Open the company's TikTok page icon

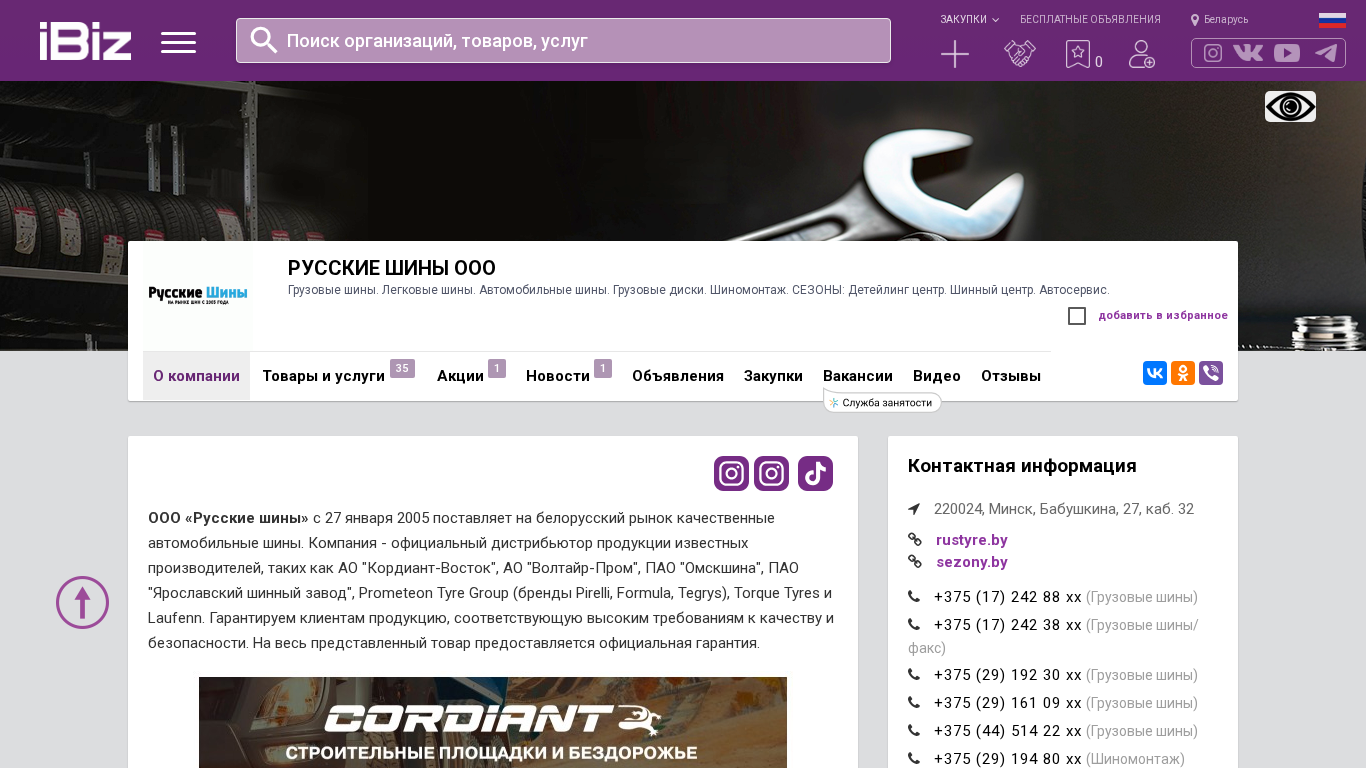(816, 474)
